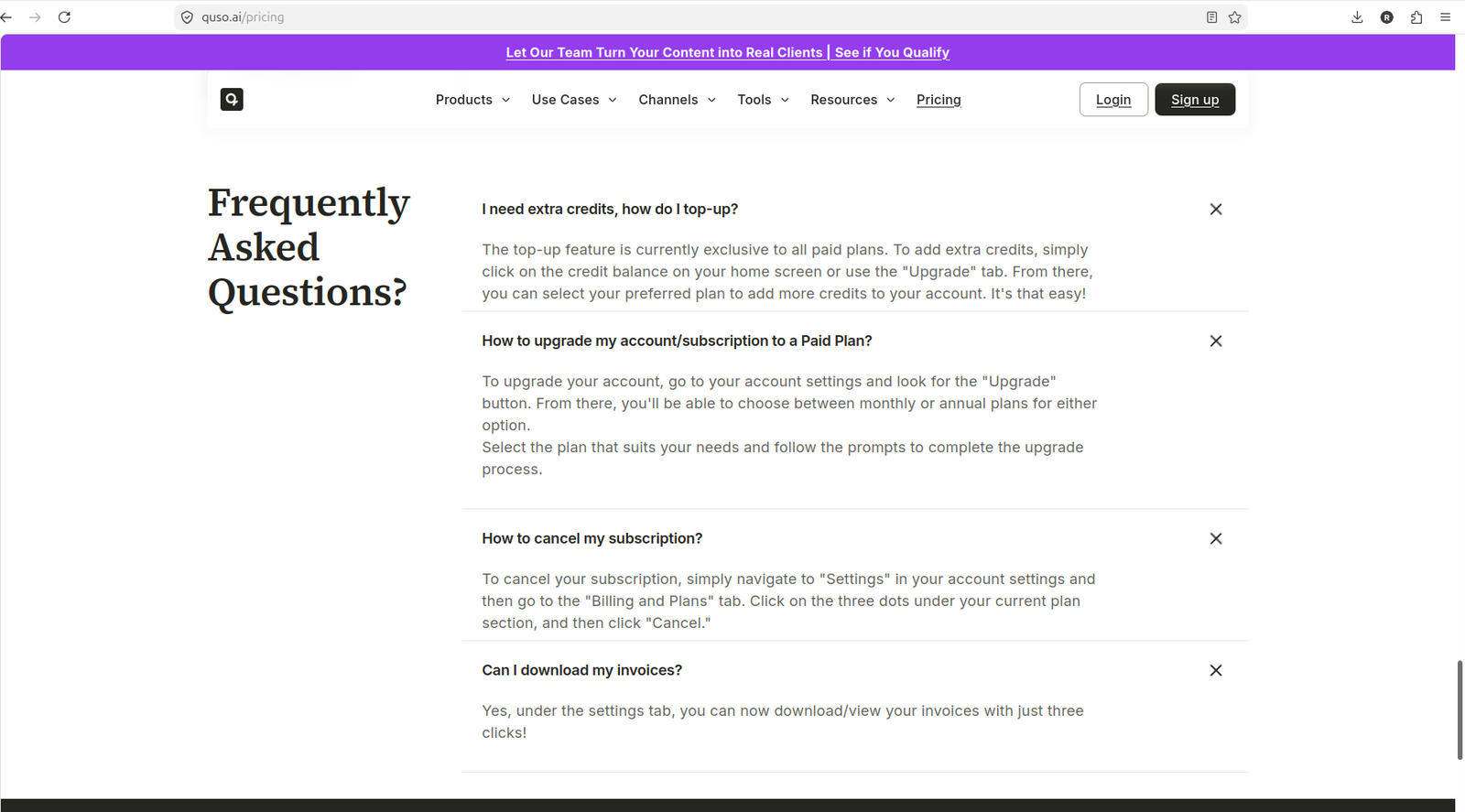Viewport: 1465px width, 812px height.
Task: Open the extensions puzzle icon
Action: 1416,17
